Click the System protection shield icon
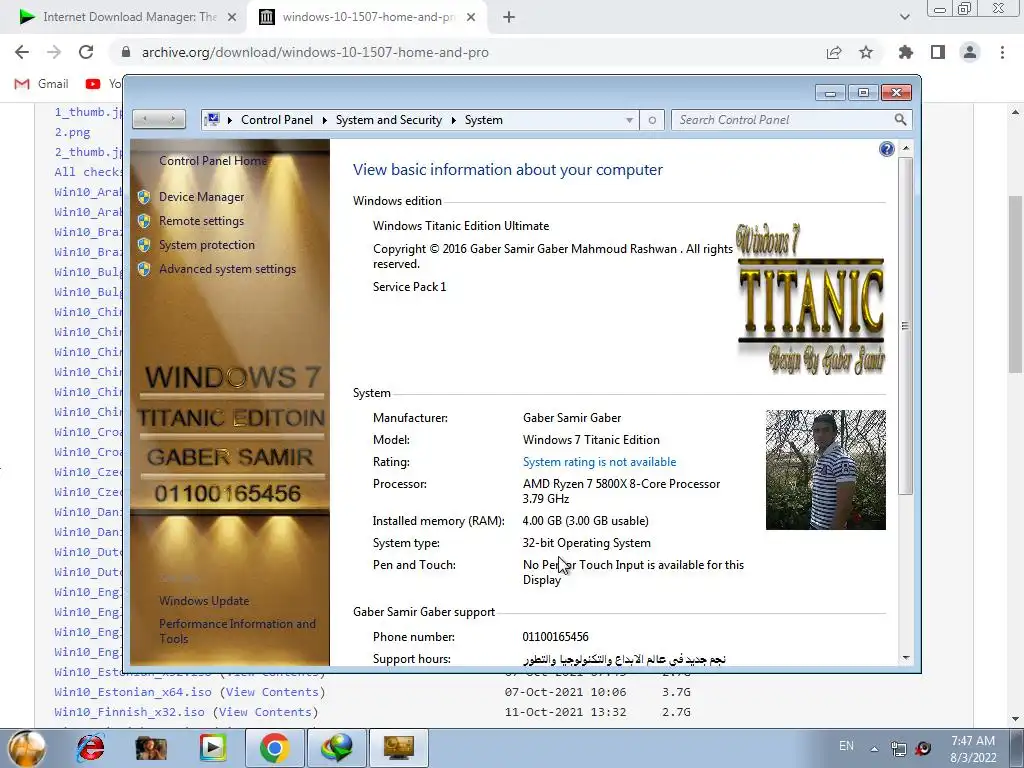This screenshot has width=1024, height=768. [144, 245]
